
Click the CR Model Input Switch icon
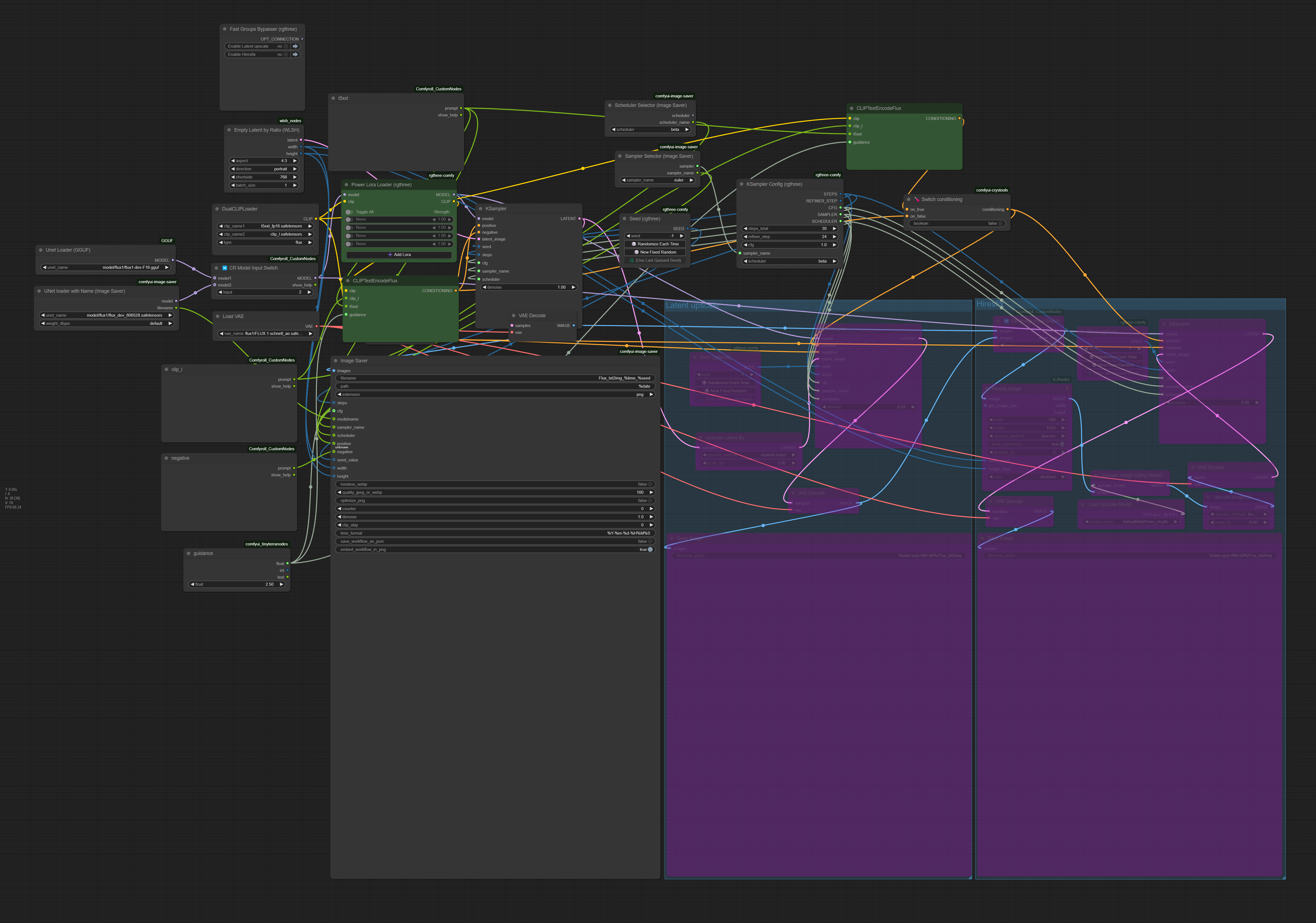pos(225,268)
